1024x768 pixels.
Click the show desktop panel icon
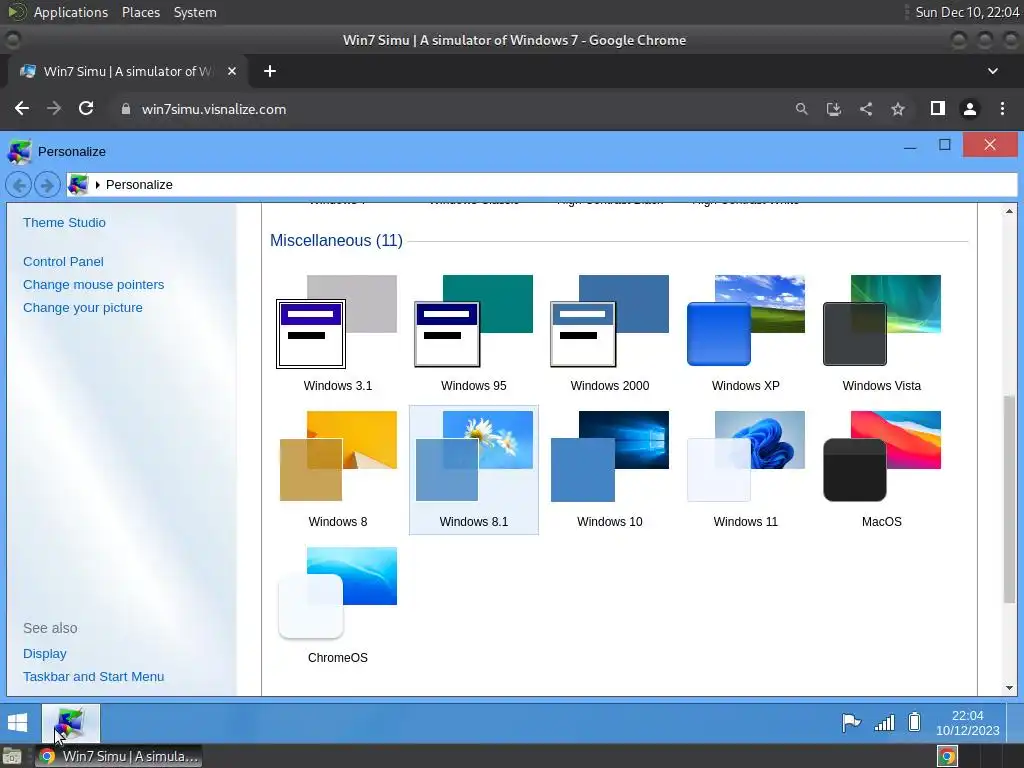(x=12, y=757)
